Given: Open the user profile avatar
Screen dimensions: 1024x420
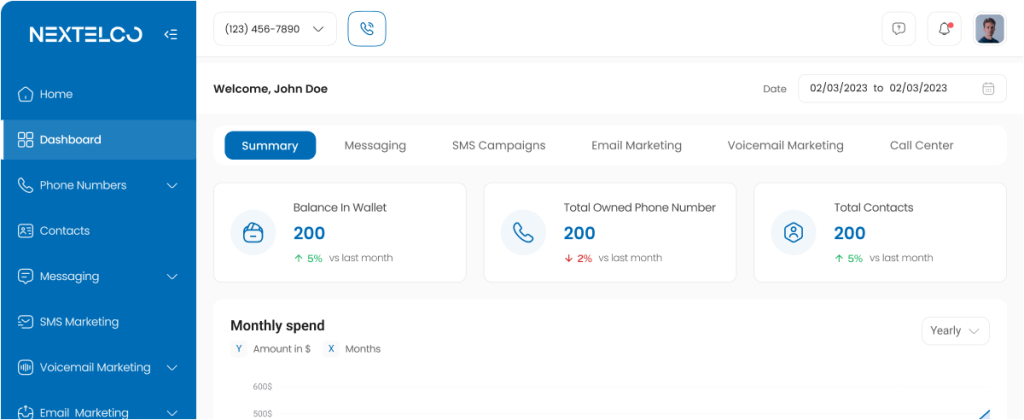Looking at the screenshot, I should coord(989,29).
